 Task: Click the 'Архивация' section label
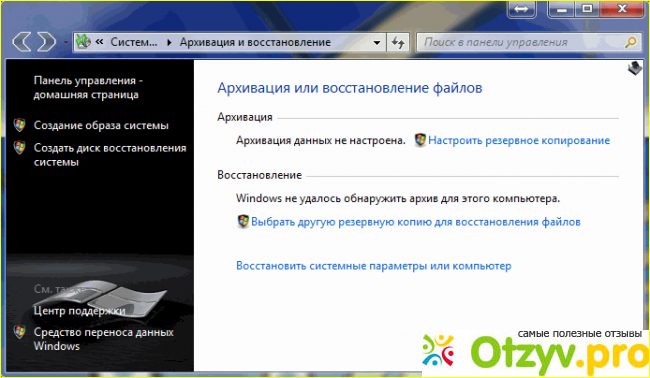tap(245, 117)
